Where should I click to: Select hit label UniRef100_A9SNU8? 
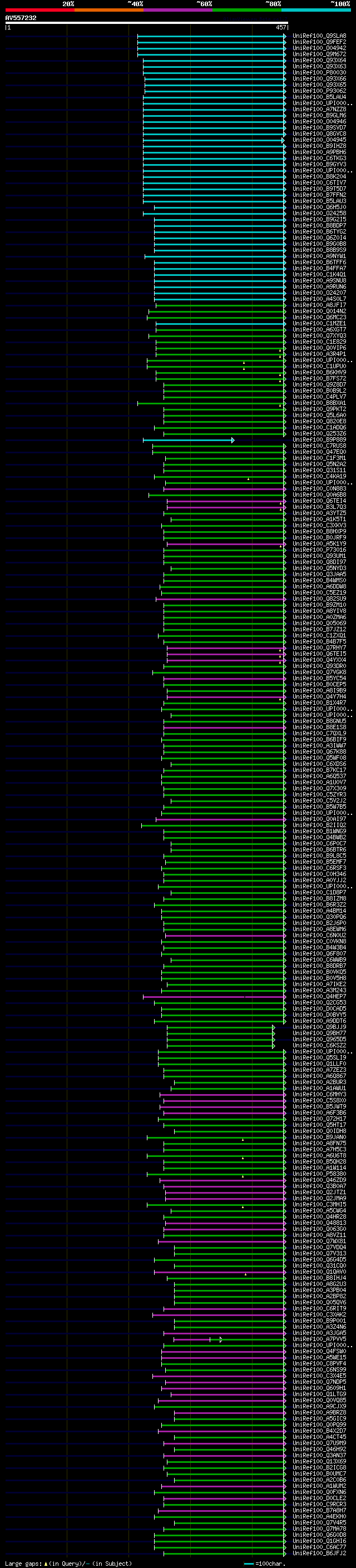point(319,280)
